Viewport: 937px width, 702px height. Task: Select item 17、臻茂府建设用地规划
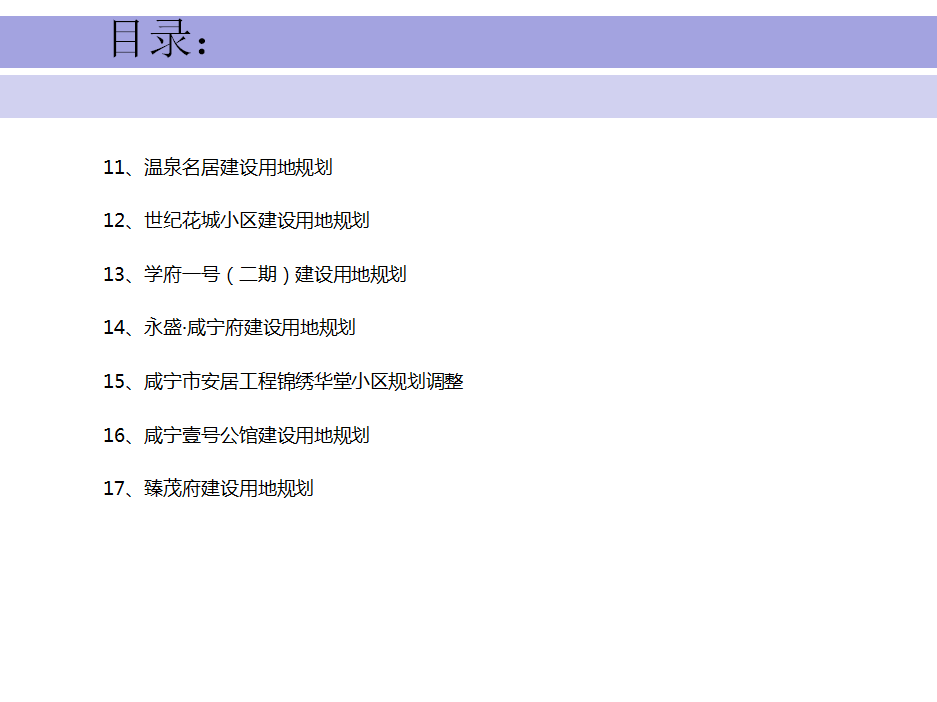coord(208,488)
